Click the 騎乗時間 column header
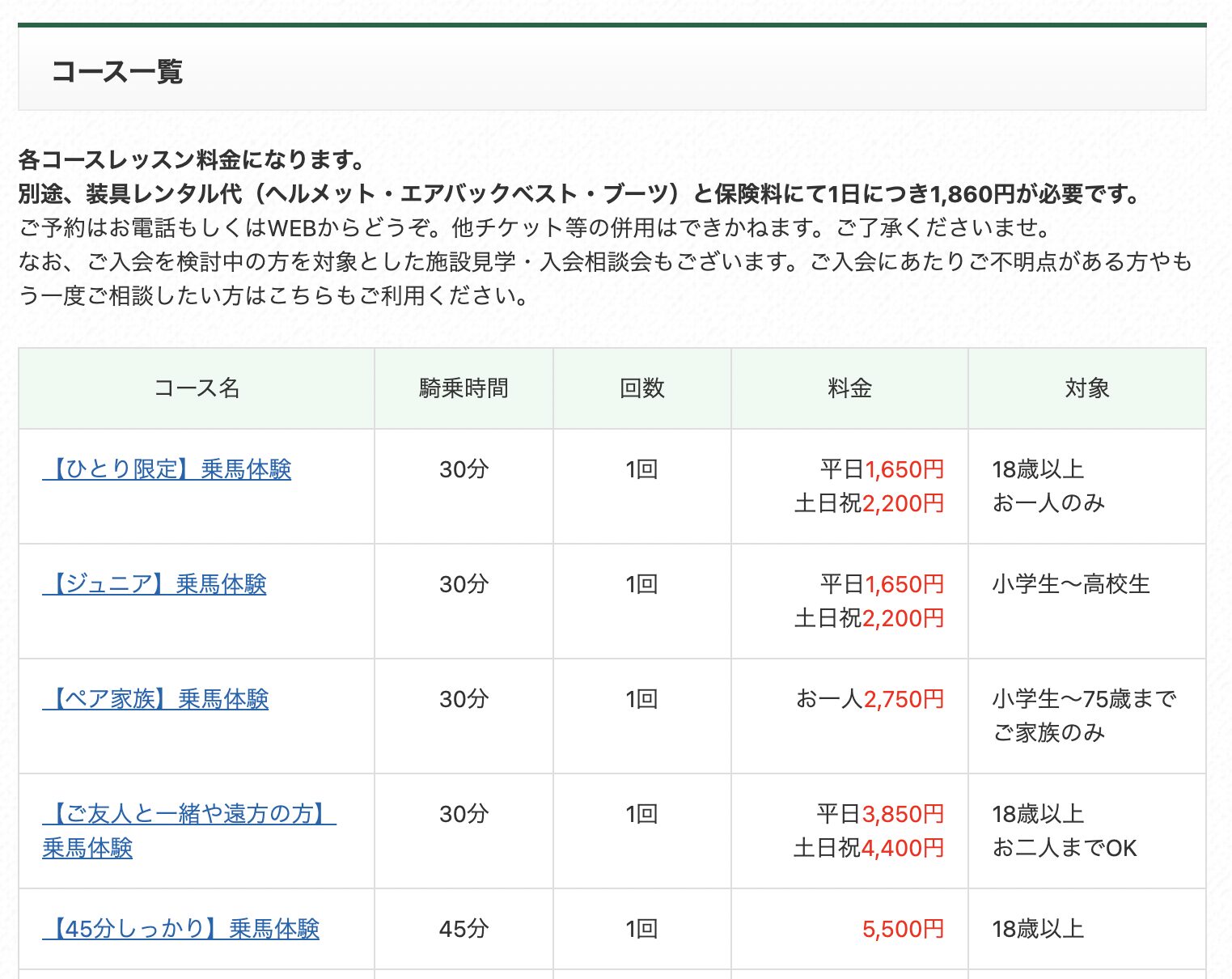This screenshot has width=1232, height=979. [464, 388]
